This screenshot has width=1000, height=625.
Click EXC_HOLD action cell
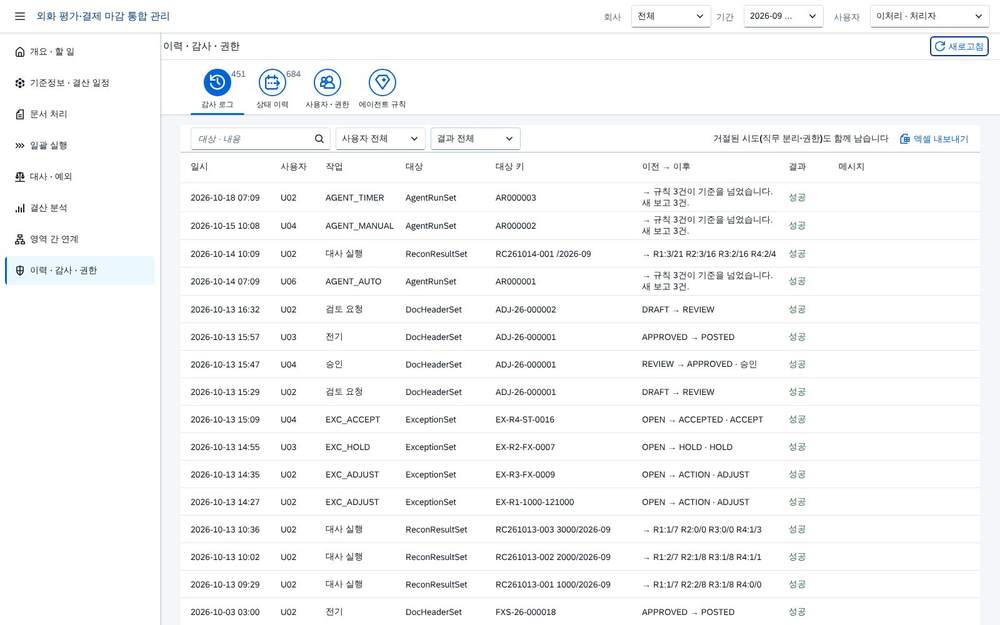[348, 447]
